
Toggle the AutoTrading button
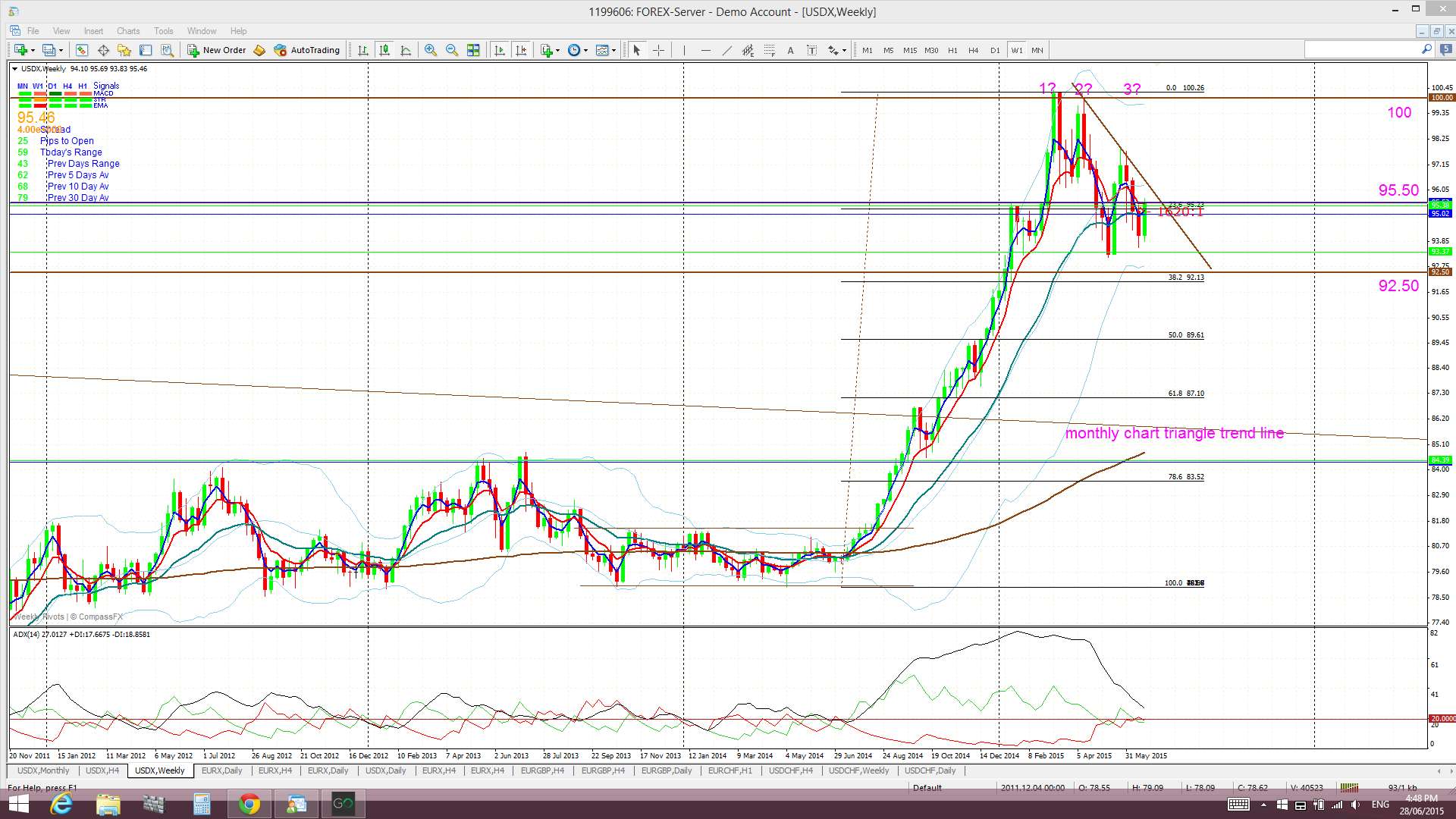coord(306,50)
